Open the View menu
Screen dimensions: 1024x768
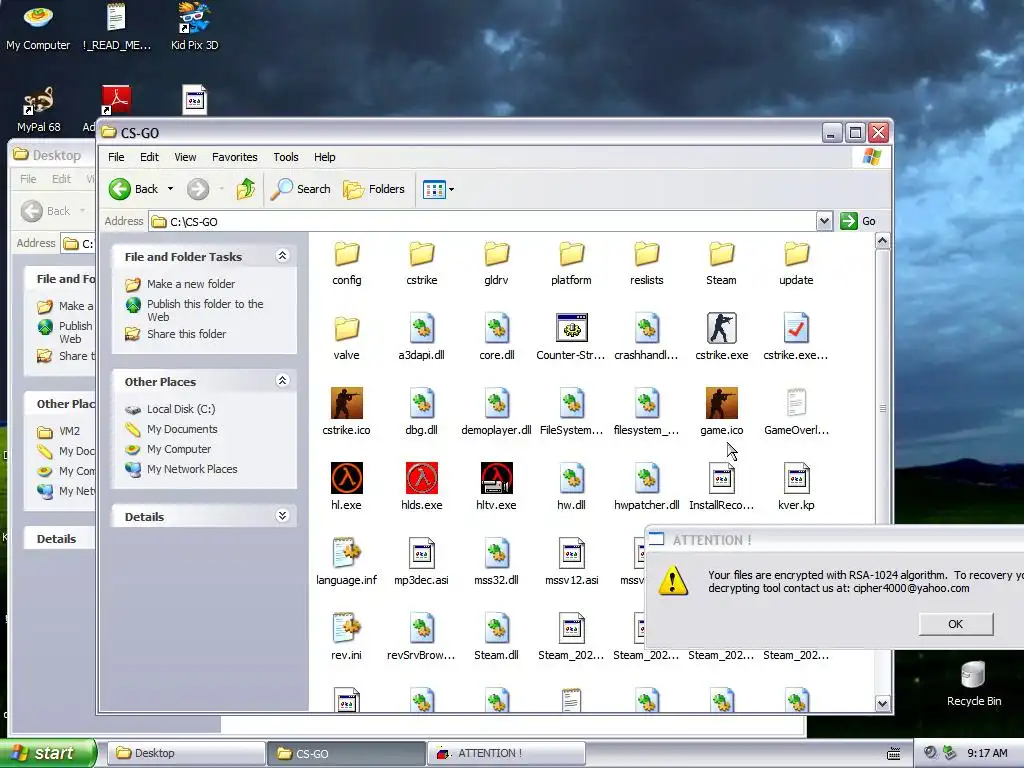click(x=185, y=157)
